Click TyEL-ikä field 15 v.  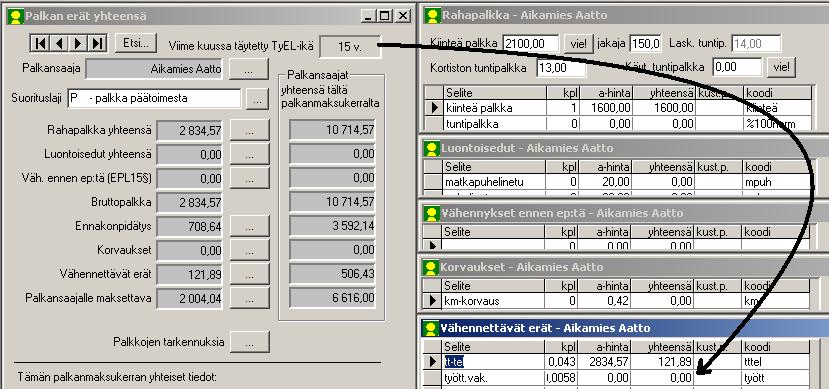[350, 47]
